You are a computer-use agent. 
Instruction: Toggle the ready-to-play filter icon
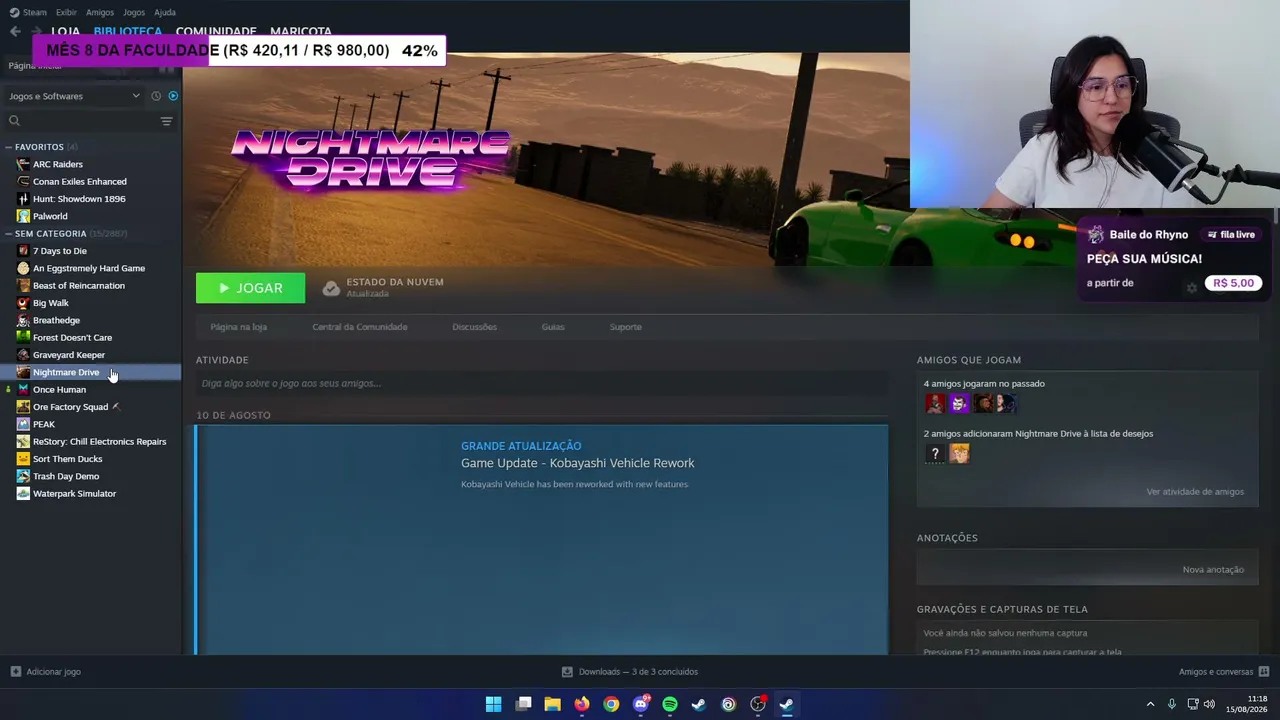coord(173,96)
